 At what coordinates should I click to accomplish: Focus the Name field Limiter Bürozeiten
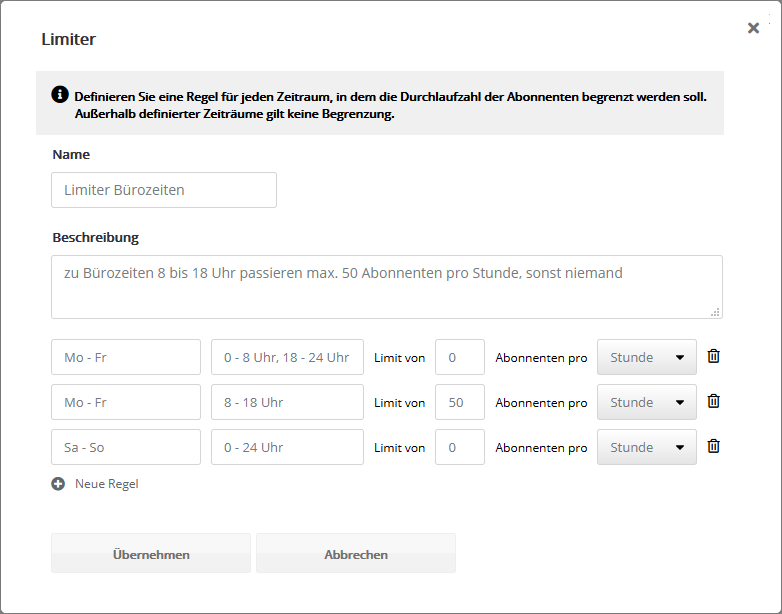point(163,190)
